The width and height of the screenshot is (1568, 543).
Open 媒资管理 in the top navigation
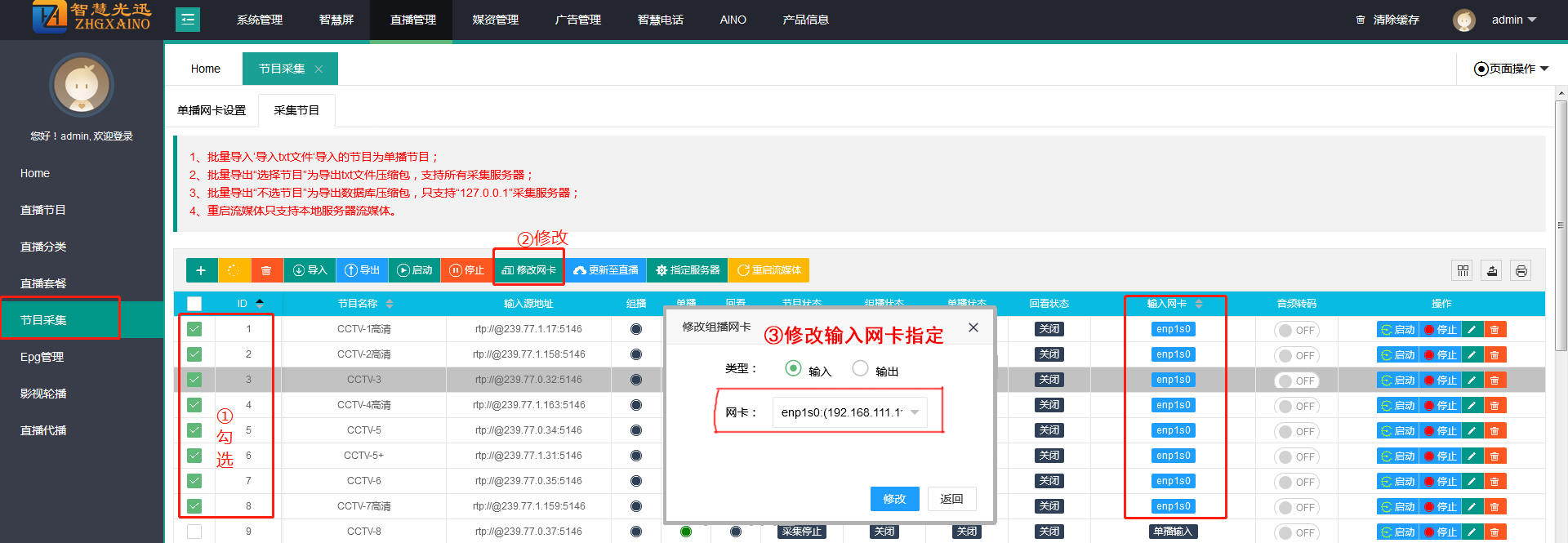click(495, 20)
